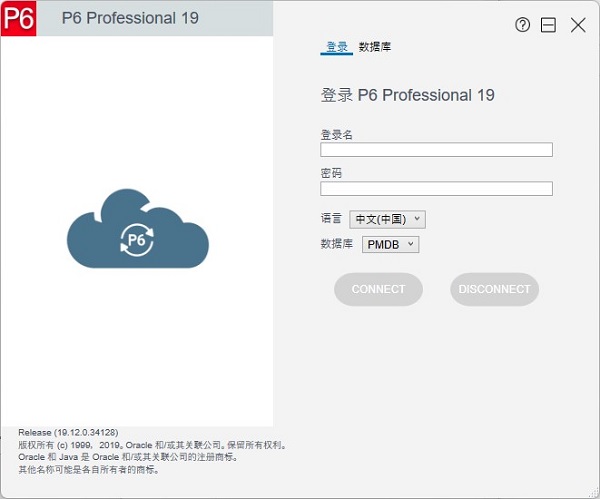Click the Release (19.12.0.34128) version text
This screenshot has height=499, width=600.
[68, 432]
